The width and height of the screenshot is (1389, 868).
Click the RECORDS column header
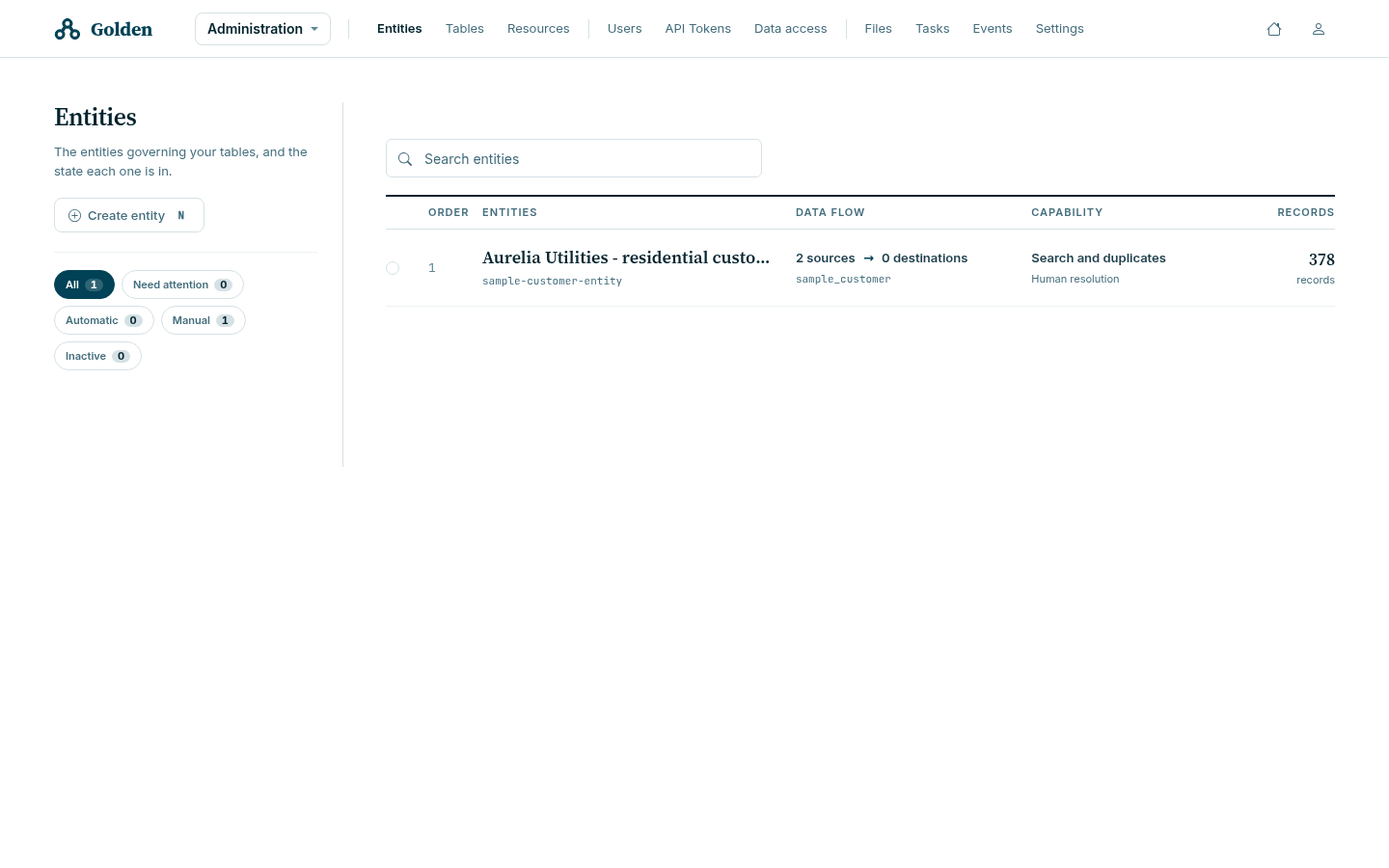pos(1306,212)
